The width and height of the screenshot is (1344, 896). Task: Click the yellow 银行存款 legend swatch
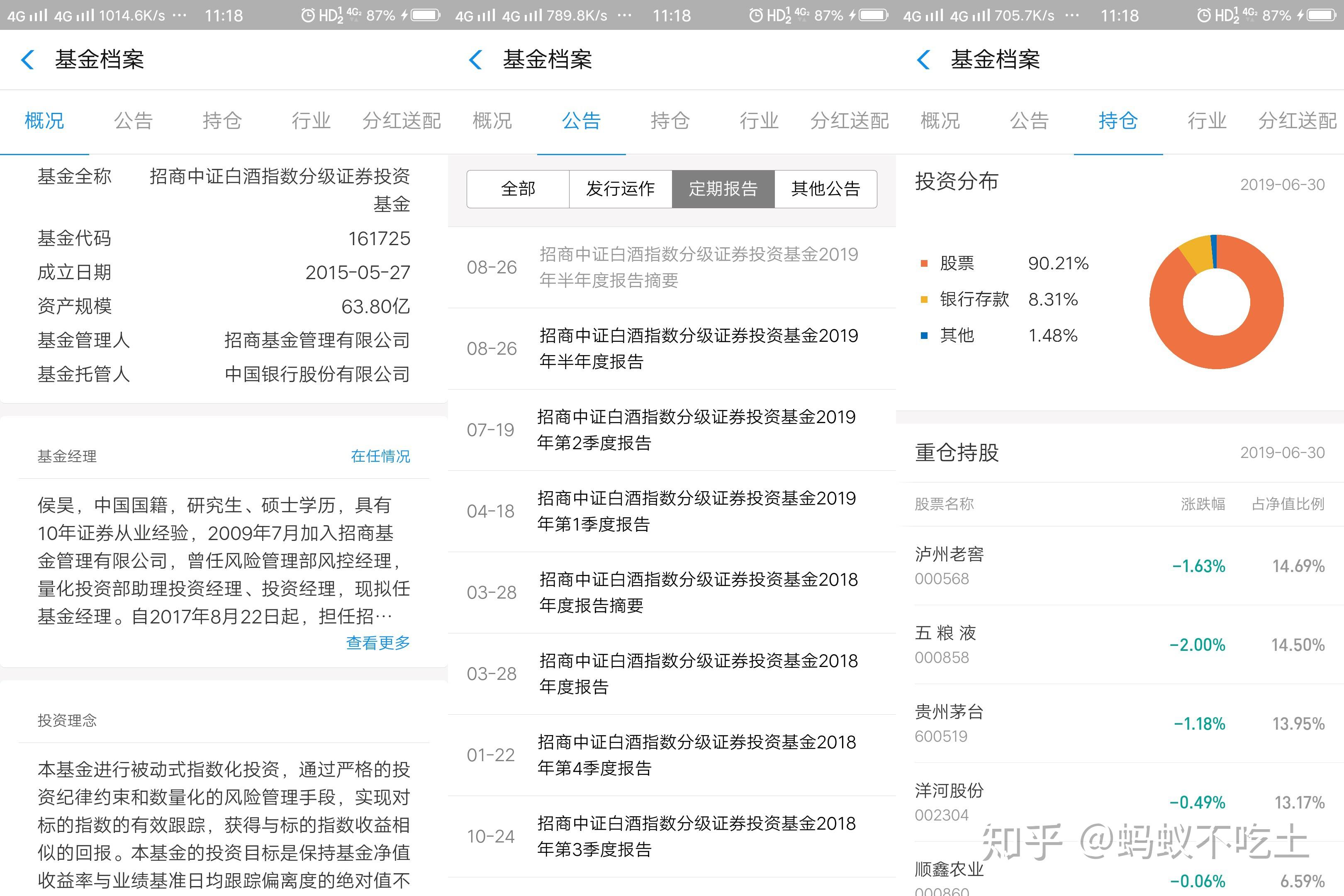[924, 299]
